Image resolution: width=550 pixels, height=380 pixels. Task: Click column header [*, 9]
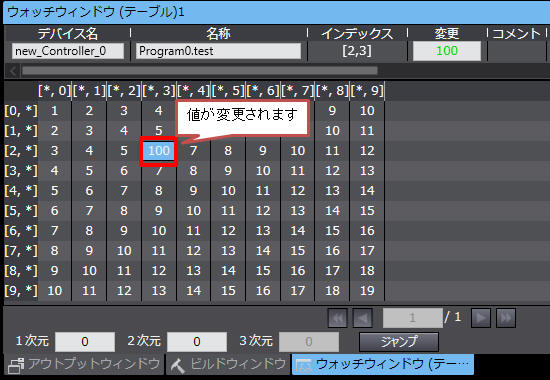pyautogui.click(x=367, y=91)
